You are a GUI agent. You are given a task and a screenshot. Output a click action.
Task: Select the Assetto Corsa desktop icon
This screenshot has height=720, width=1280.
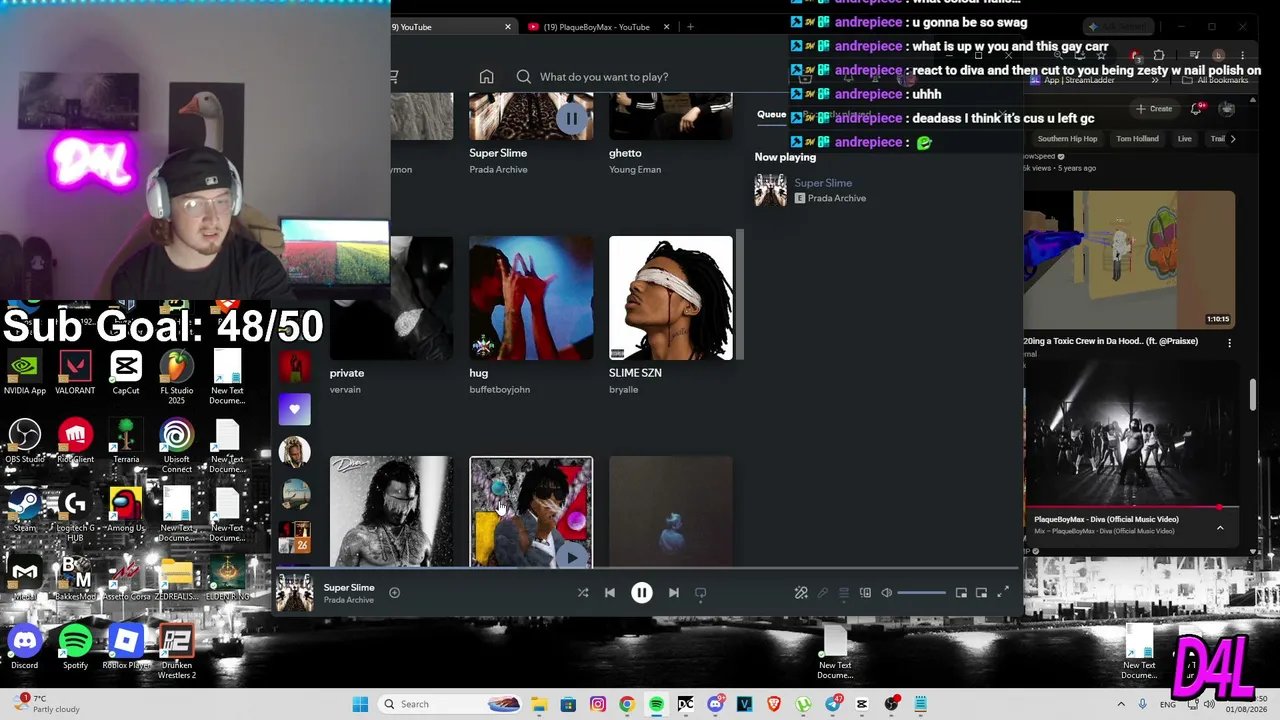126,578
